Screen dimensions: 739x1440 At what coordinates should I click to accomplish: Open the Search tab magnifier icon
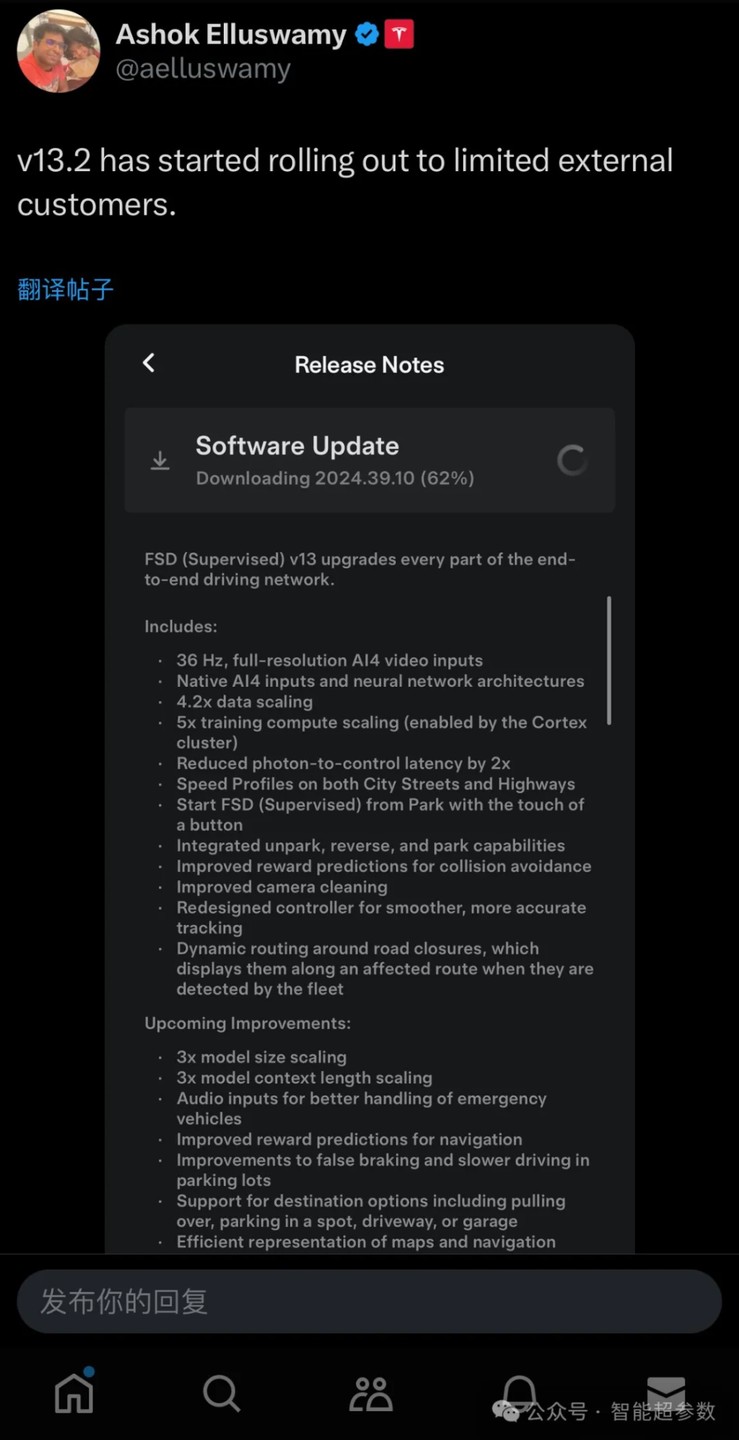click(x=221, y=1392)
